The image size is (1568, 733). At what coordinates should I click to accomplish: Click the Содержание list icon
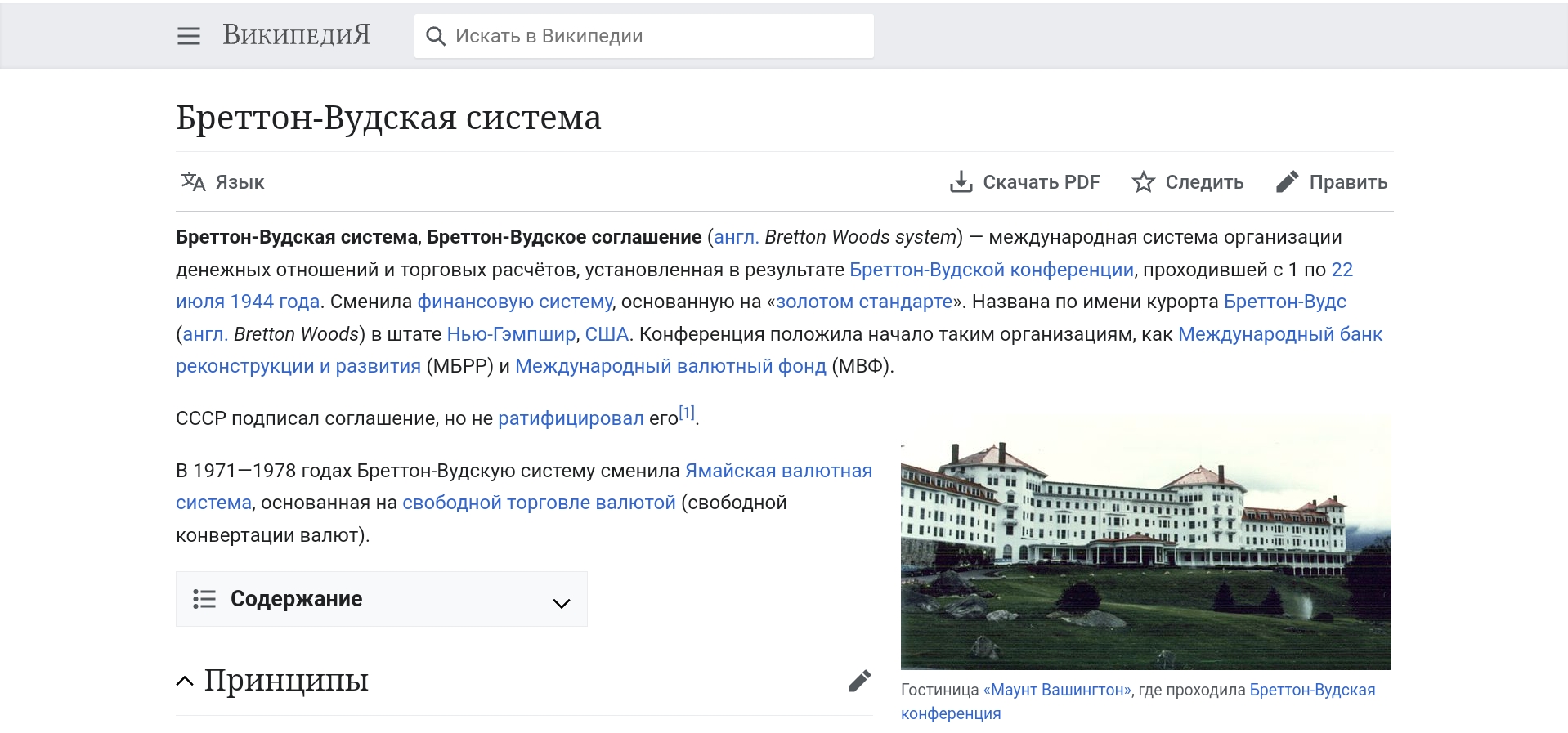pyautogui.click(x=204, y=599)
